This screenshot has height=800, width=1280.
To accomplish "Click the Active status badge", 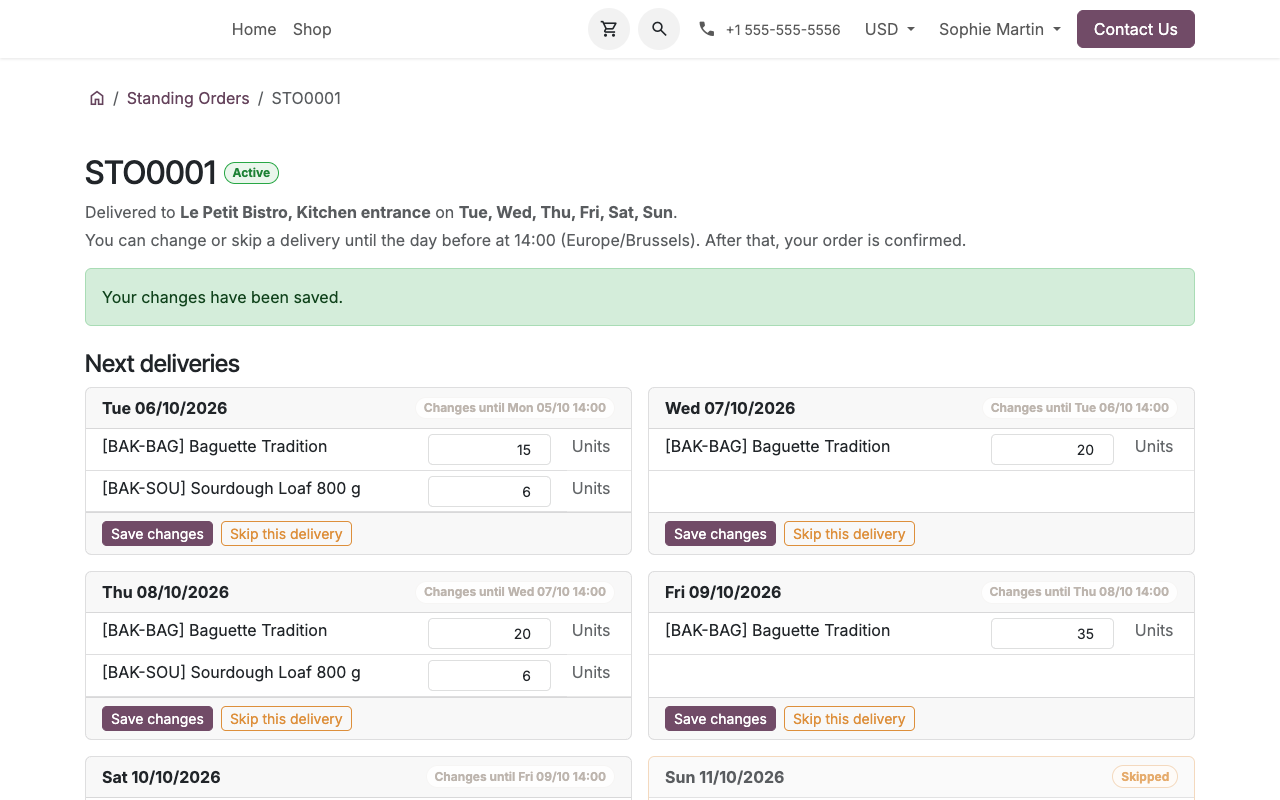I will tap(251, 173).
